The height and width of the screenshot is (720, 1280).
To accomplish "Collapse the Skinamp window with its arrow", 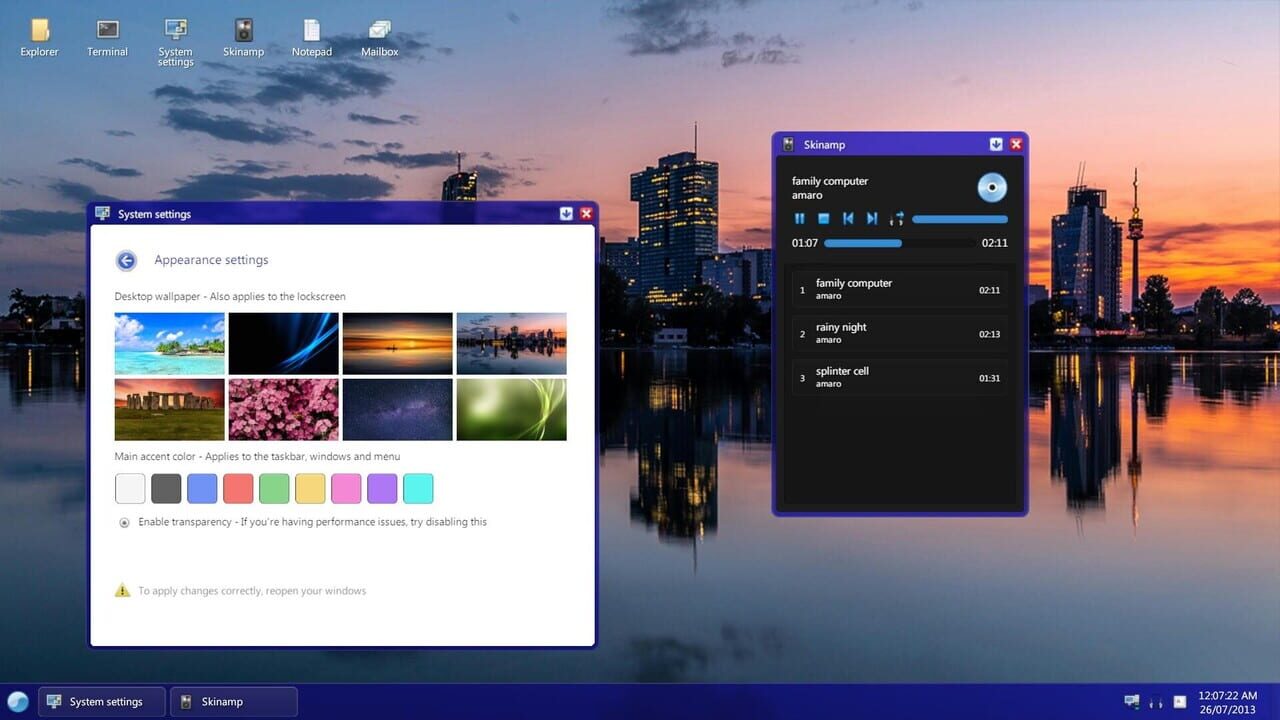I will pyautogui.click(x=996, y=144).
